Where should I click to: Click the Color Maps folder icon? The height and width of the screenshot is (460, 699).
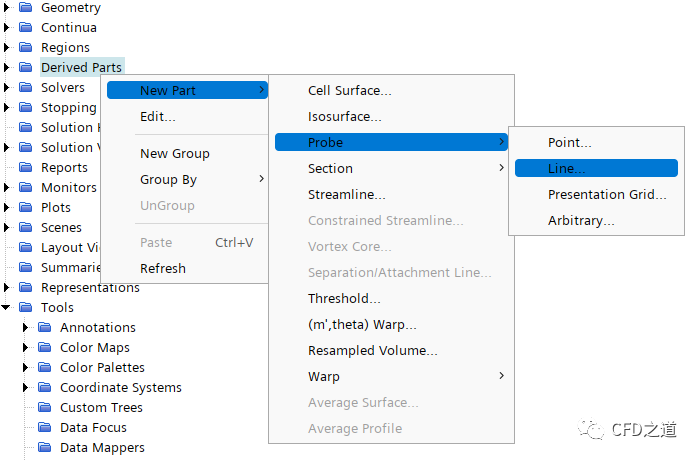tap(44, 348)
